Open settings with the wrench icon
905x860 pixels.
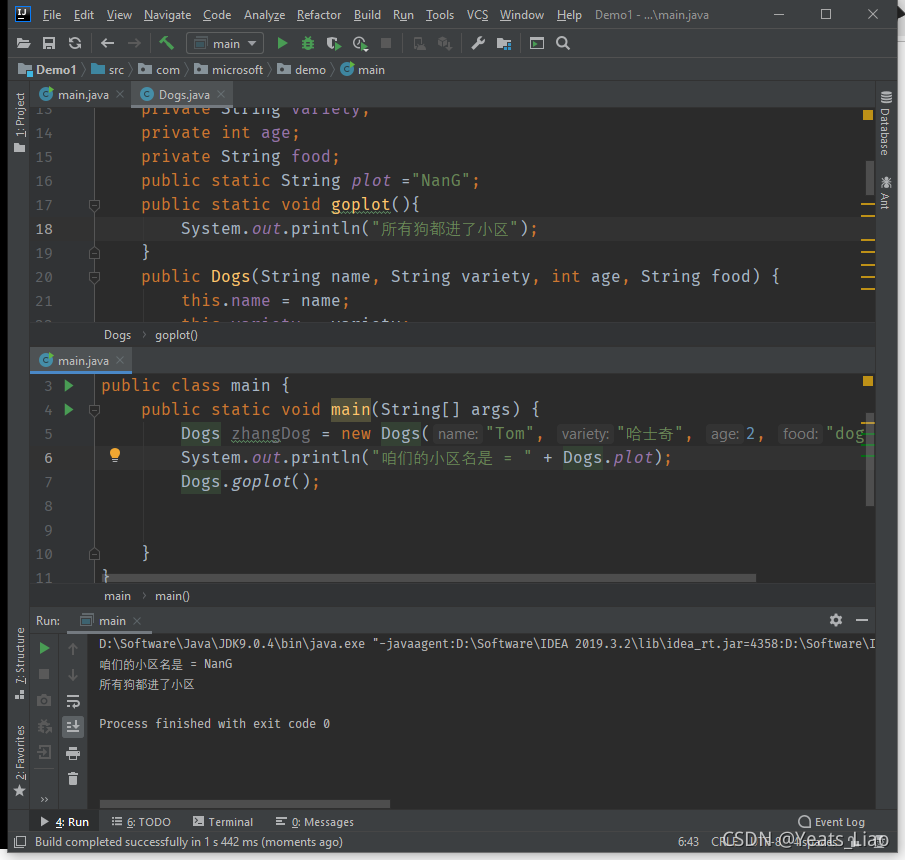pyautogui.click(x=477, y=43)
